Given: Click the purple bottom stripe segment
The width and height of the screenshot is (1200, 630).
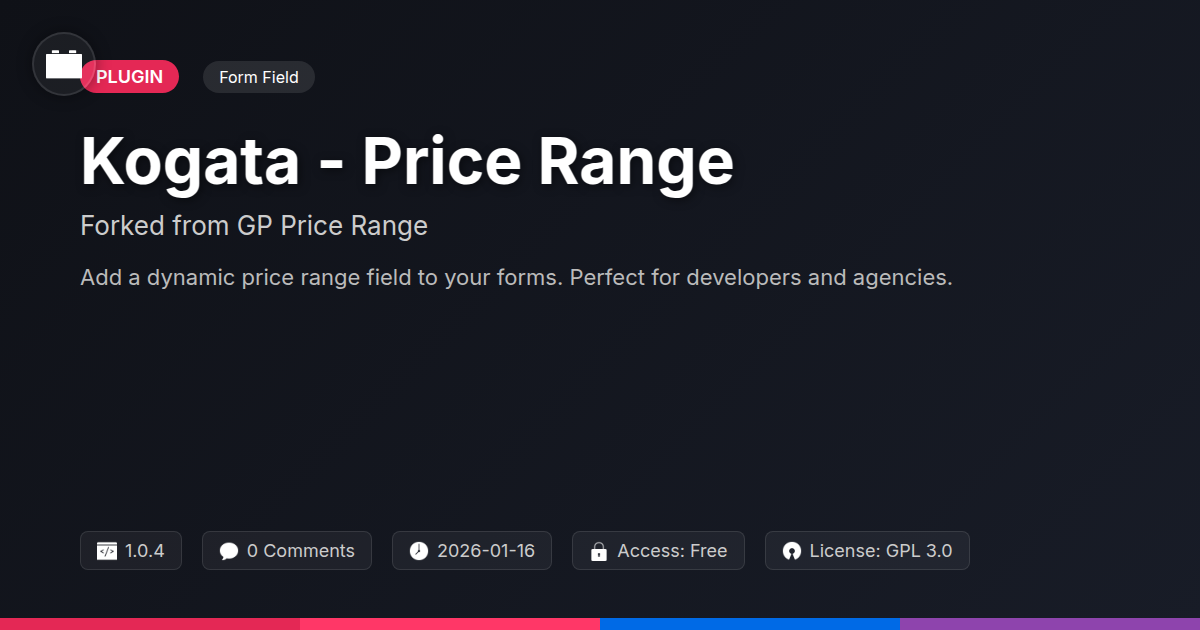Looking at the screenshot, I should (x=1050, y=624).
